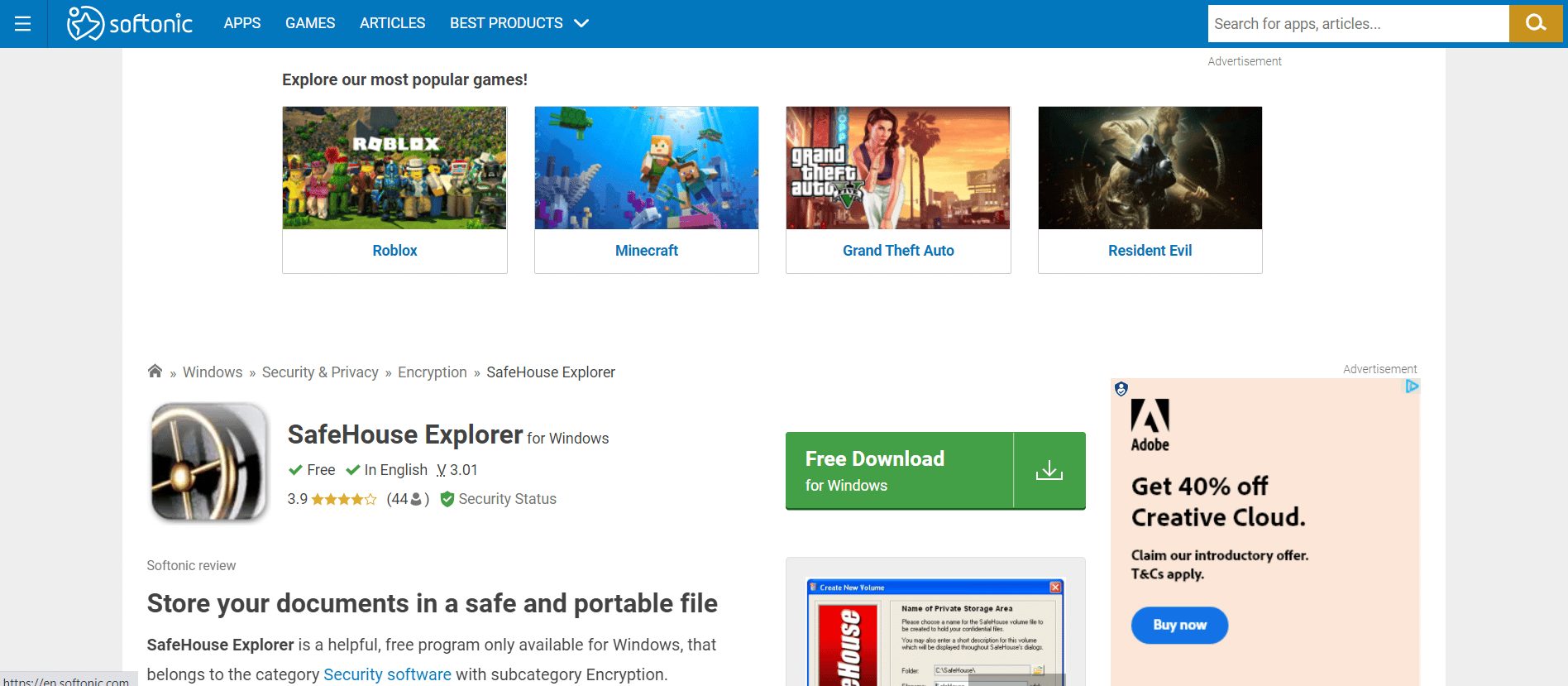
Task: Expand the Best Products dropdown
Action: [x=519, y=23]
